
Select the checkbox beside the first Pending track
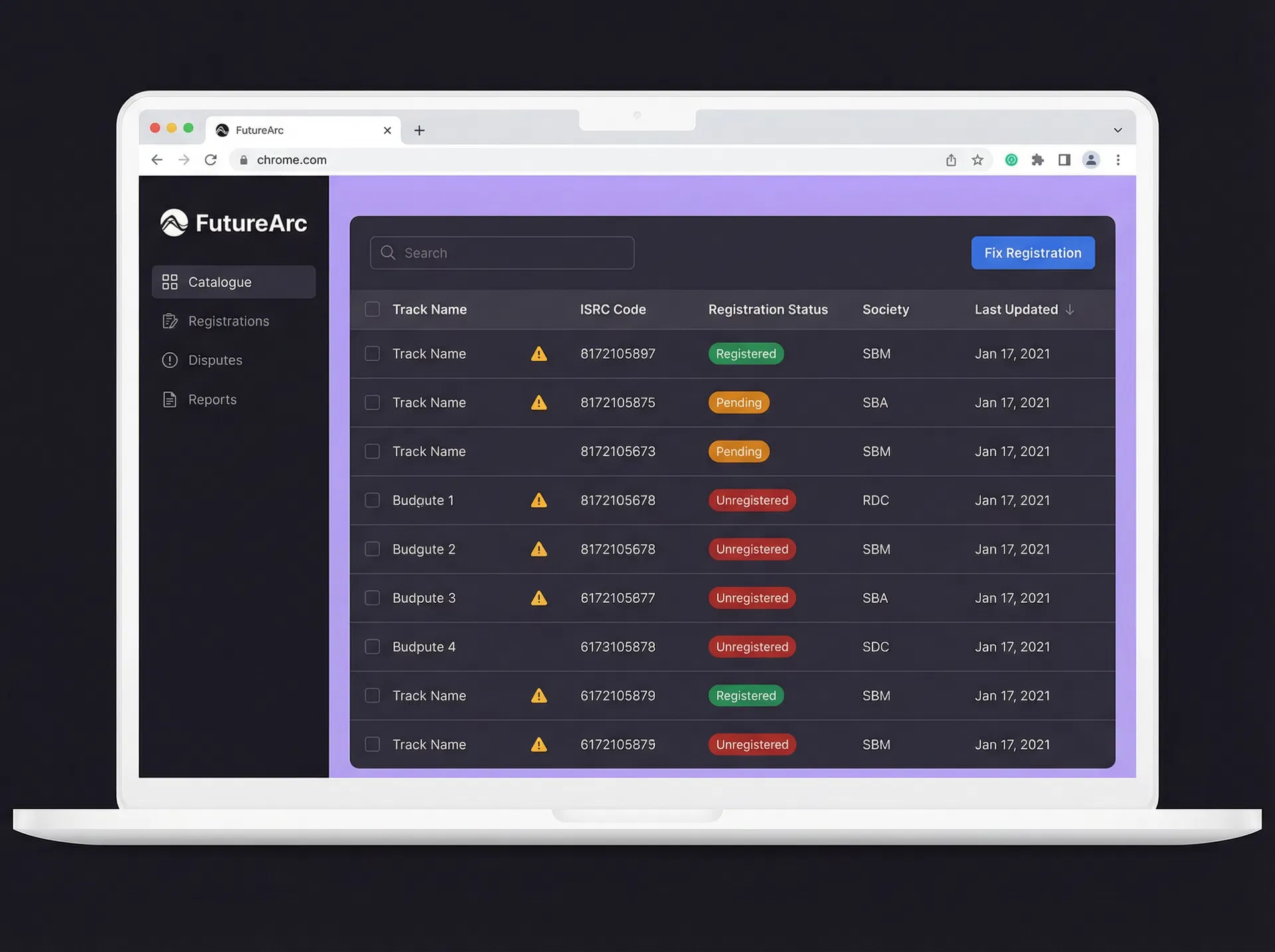point(372,402)
